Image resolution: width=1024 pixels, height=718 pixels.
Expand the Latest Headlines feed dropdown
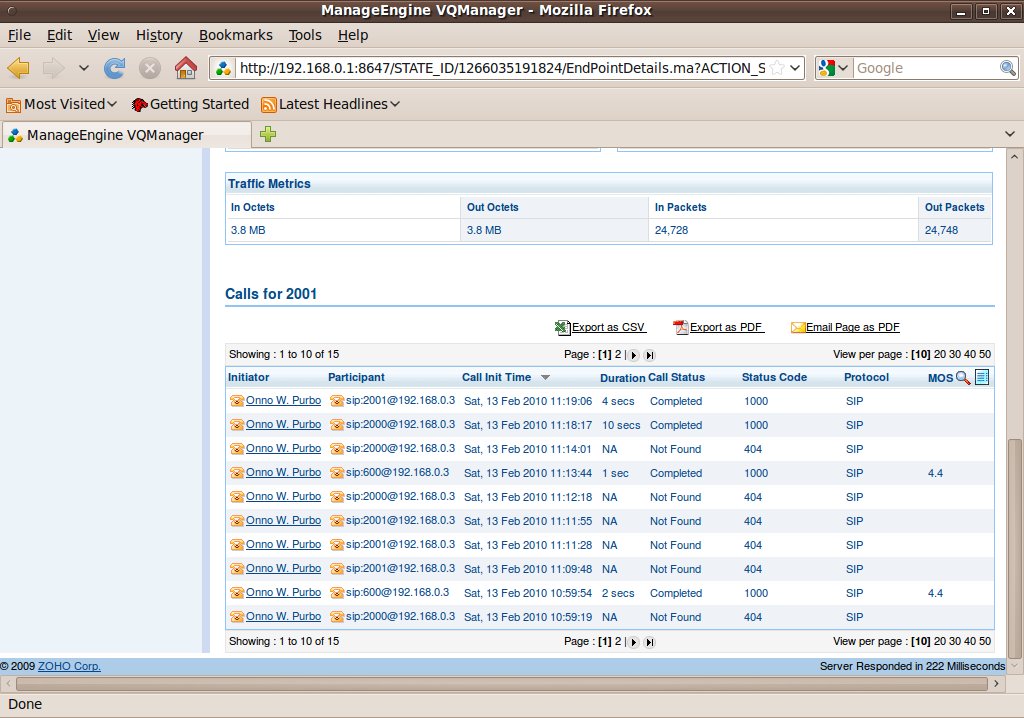(395, 104)
